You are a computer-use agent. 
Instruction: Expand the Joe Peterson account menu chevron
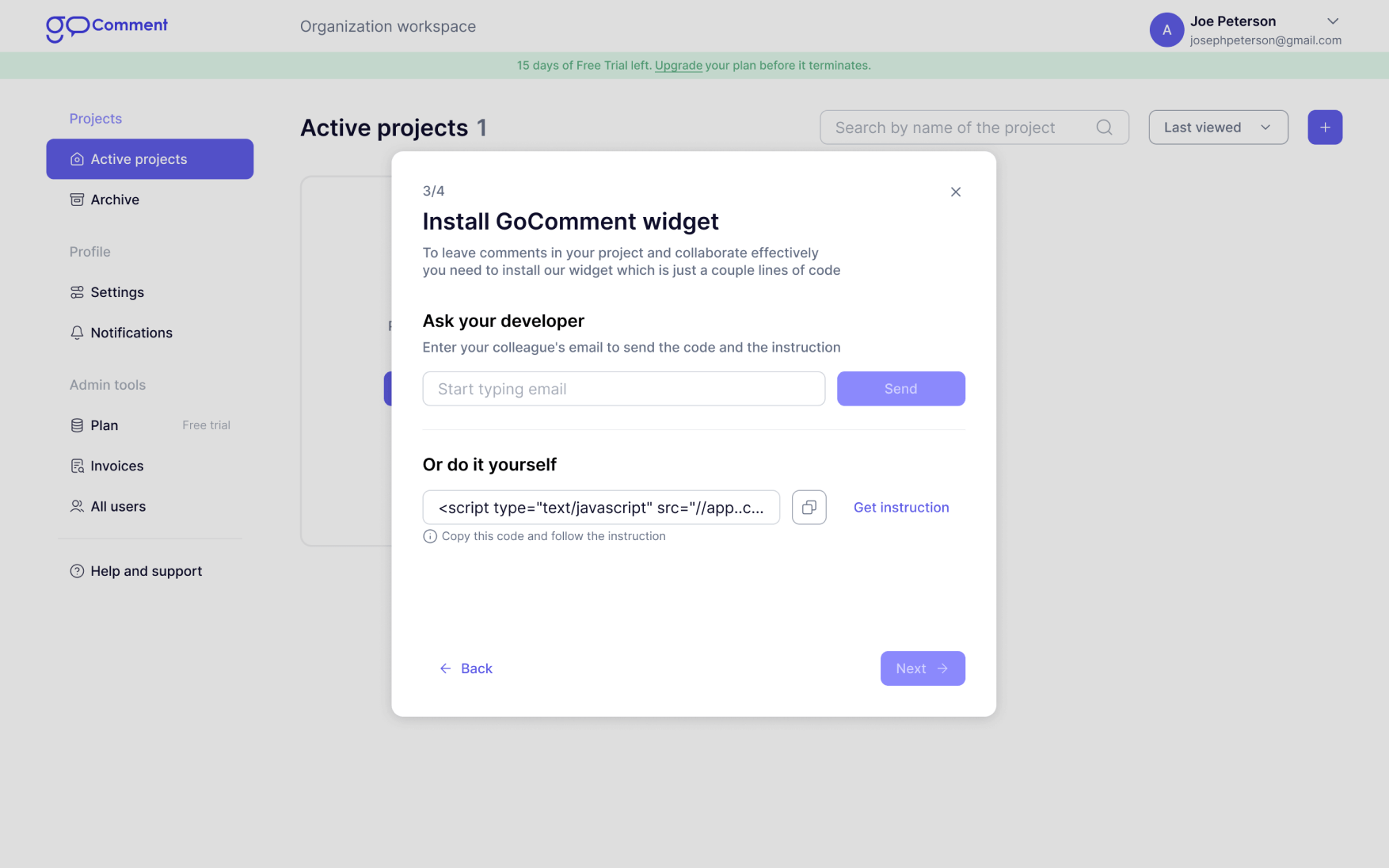click(1332, 21)
